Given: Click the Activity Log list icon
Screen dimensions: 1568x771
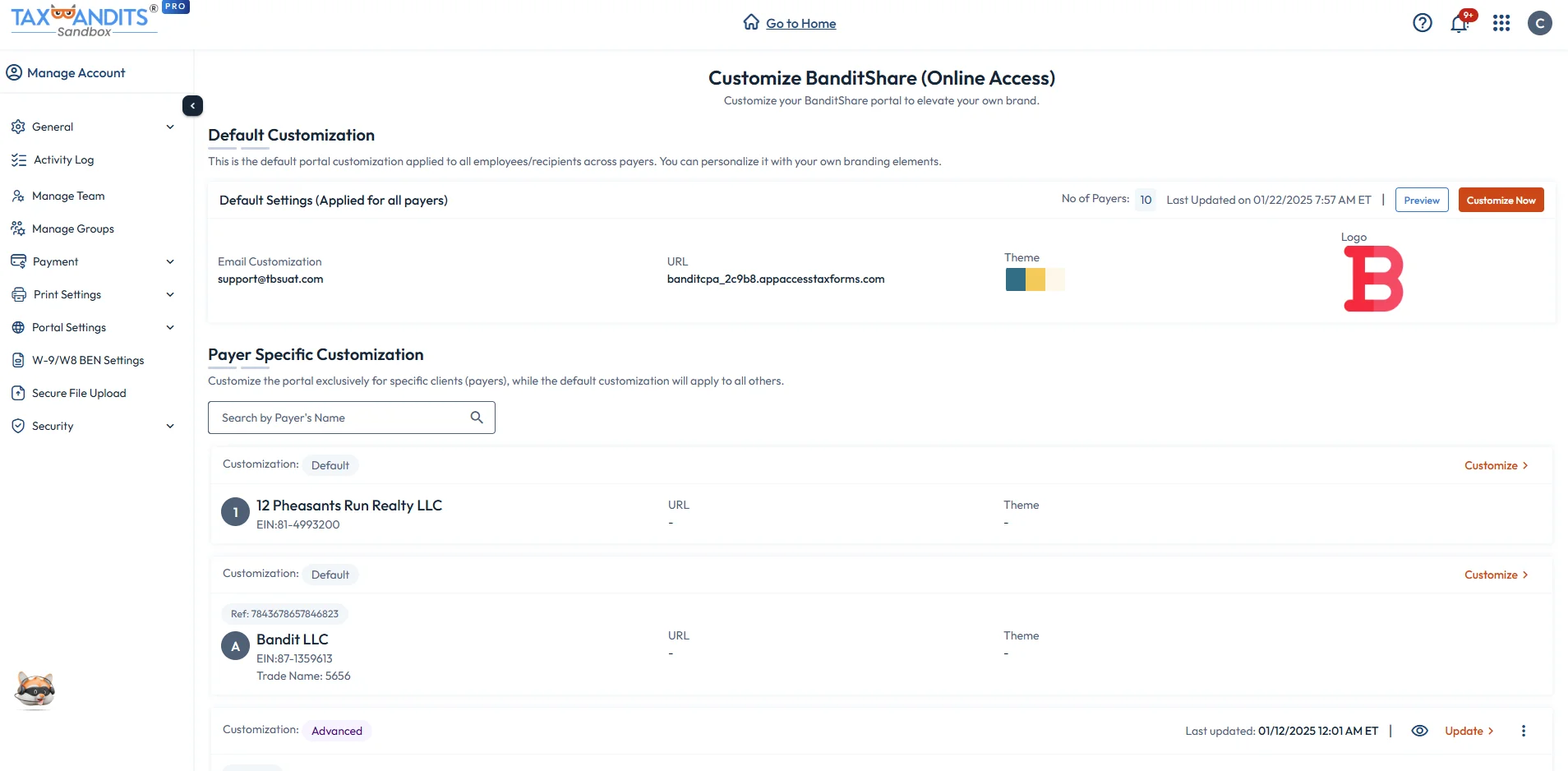Looking at the screenshot, I should point(19,159).
